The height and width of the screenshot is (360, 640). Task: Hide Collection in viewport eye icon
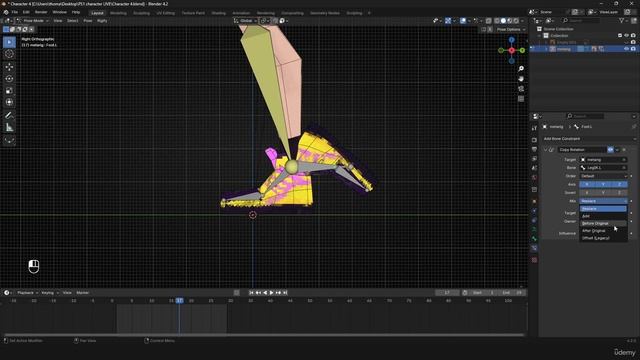627,36
